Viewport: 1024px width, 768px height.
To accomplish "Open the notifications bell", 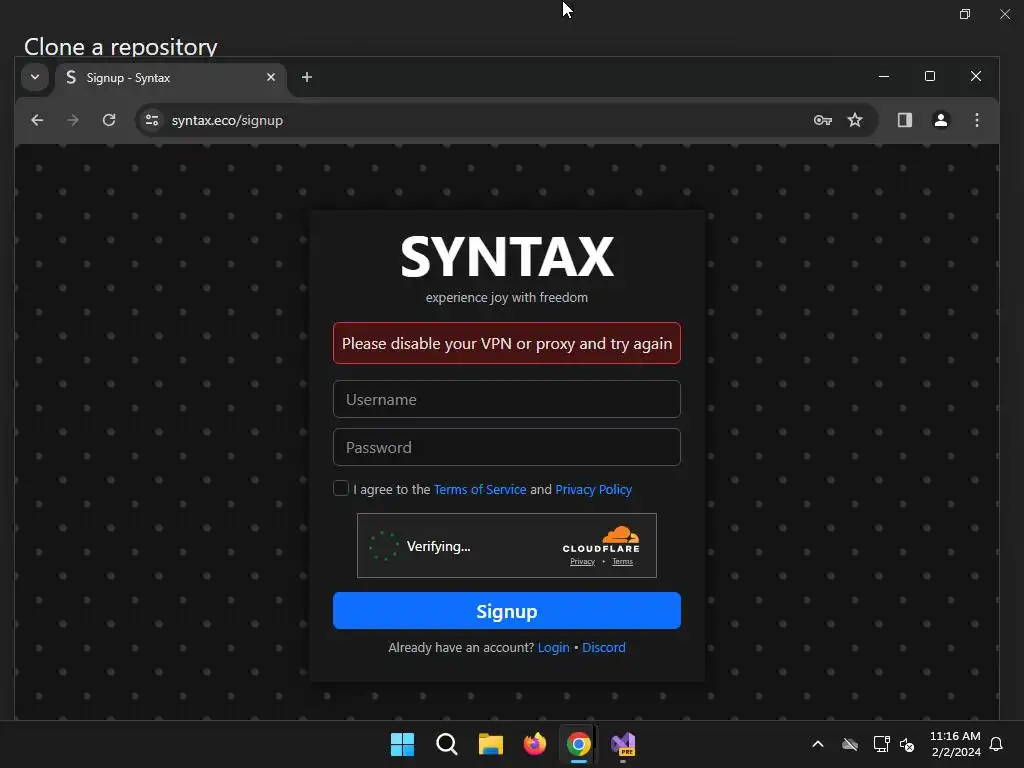I will tap(997, 744).
